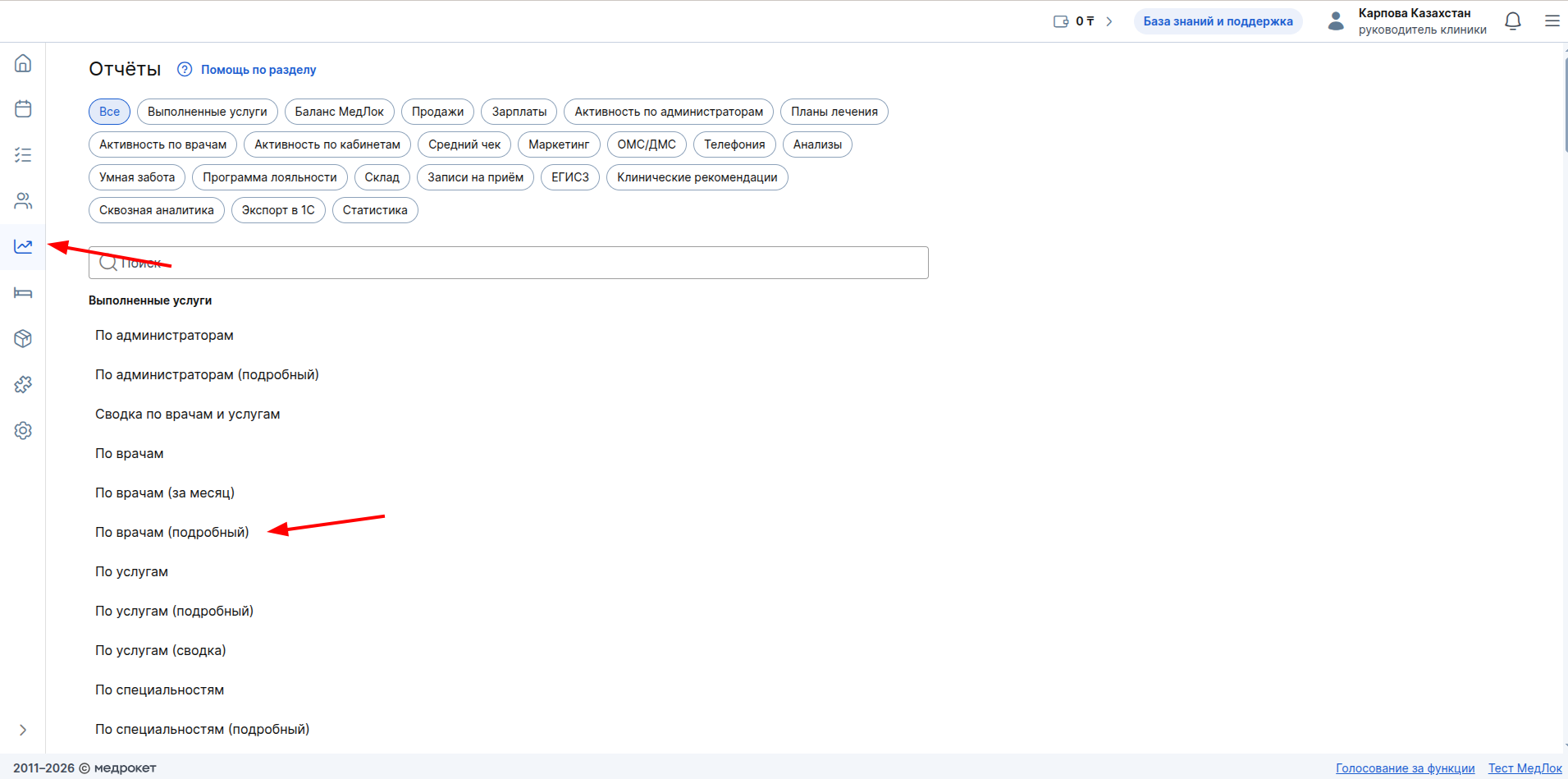
Task: Expand the balance 0 ₸ arrow
Action: pos(1109,21)
